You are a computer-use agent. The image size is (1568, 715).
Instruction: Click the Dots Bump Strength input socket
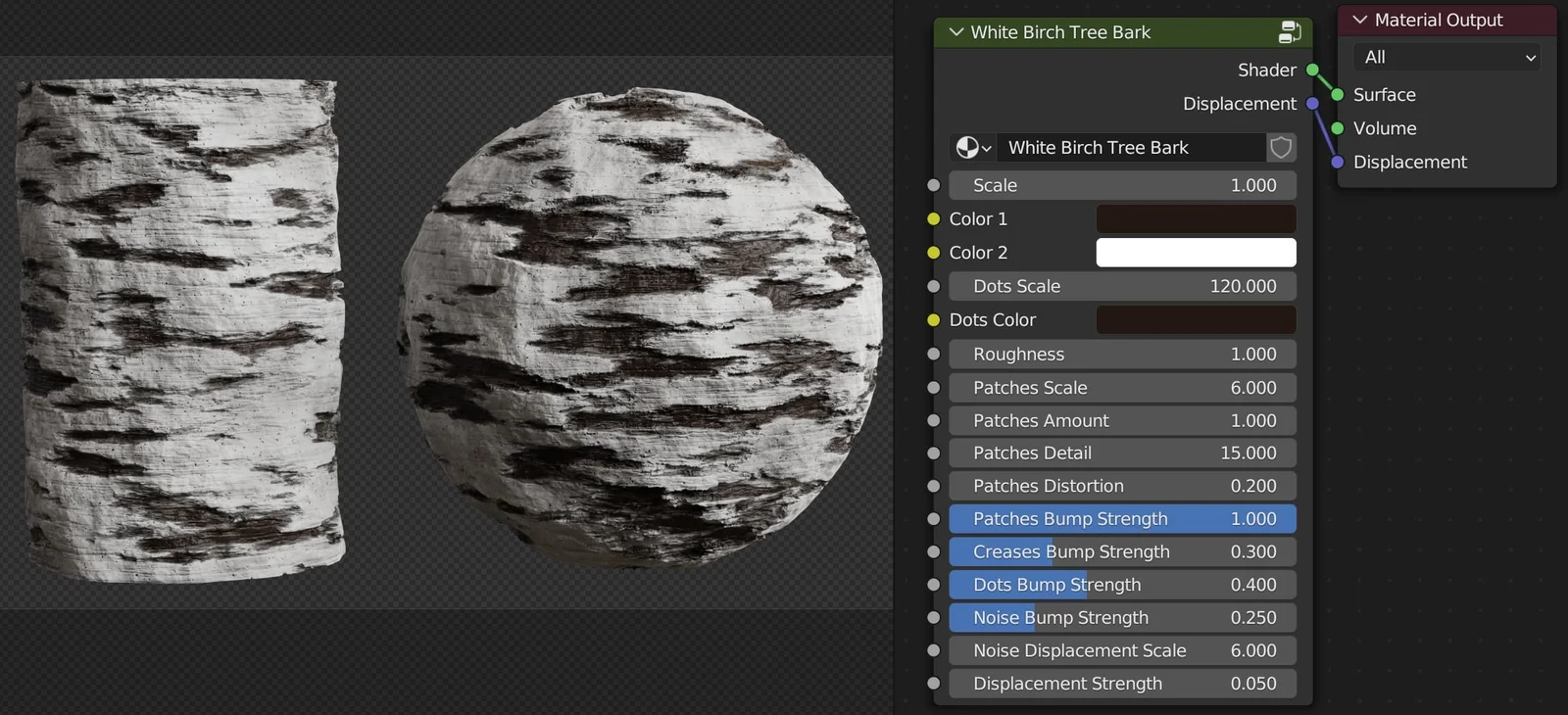[x=933, y=585]
